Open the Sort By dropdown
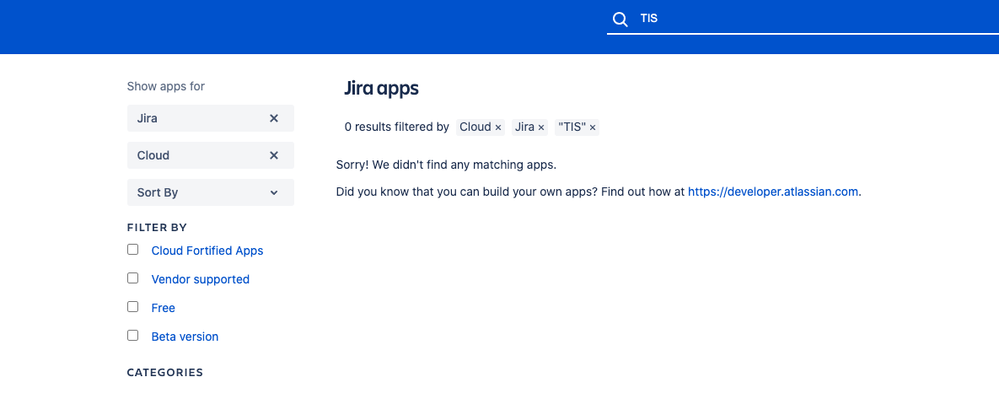999x405 pixels. point(211,192)
